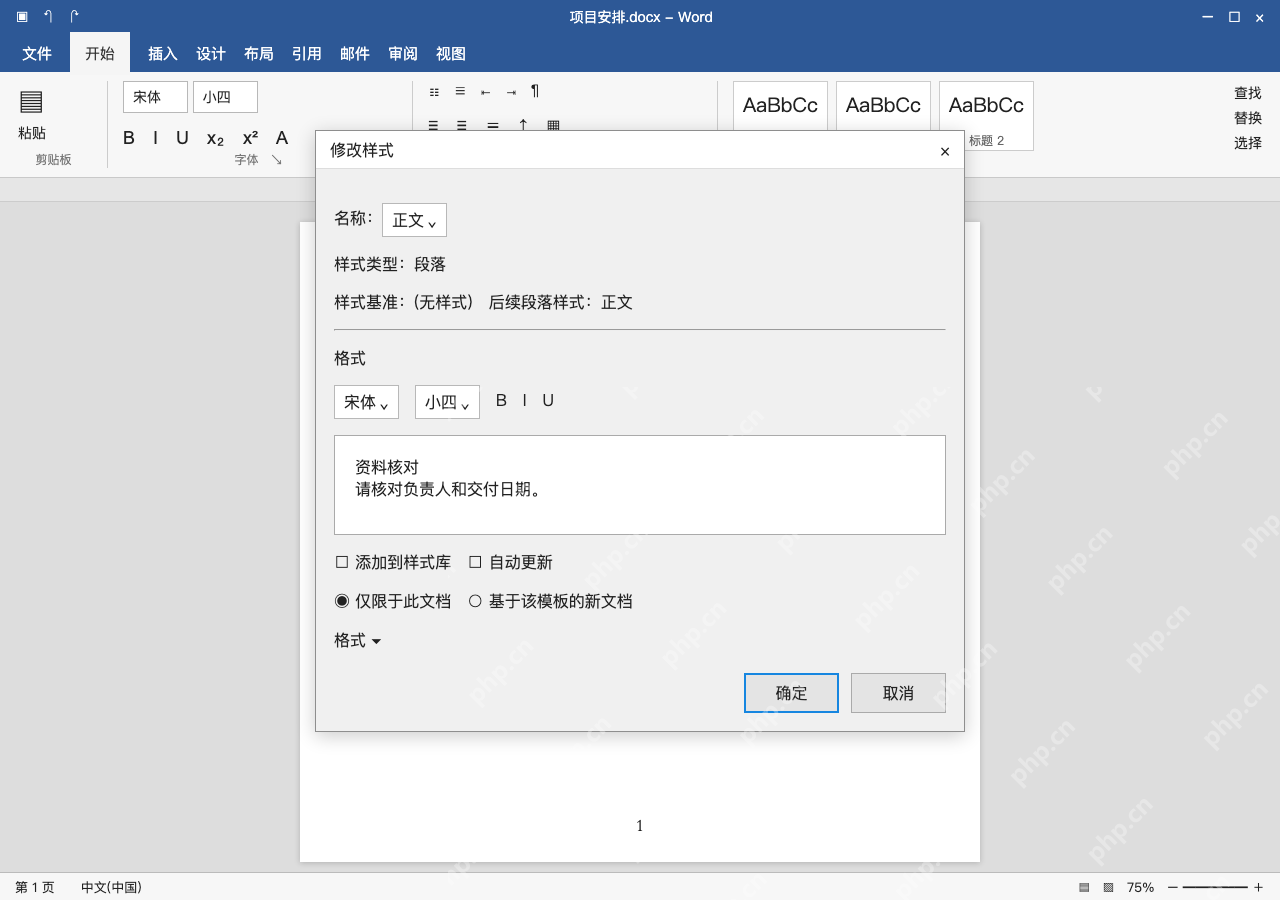Redo using the title bar arrow

[74, 16]
